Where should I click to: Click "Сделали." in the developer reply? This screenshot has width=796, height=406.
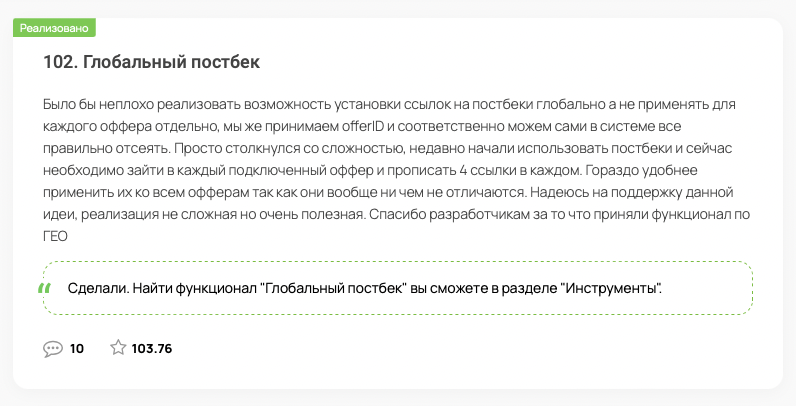98,289
